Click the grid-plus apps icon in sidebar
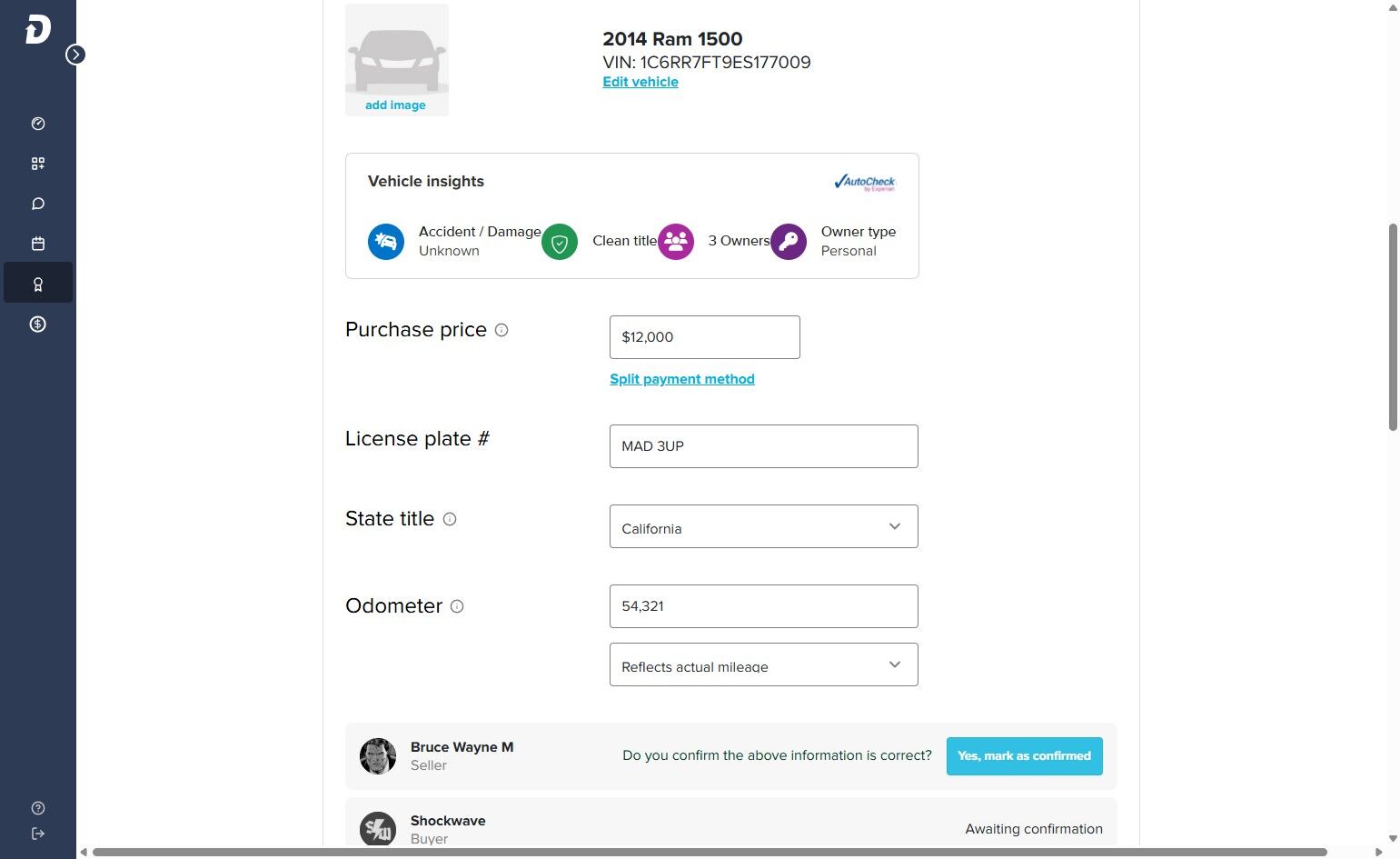1400x859 pixels. (38, 164)
